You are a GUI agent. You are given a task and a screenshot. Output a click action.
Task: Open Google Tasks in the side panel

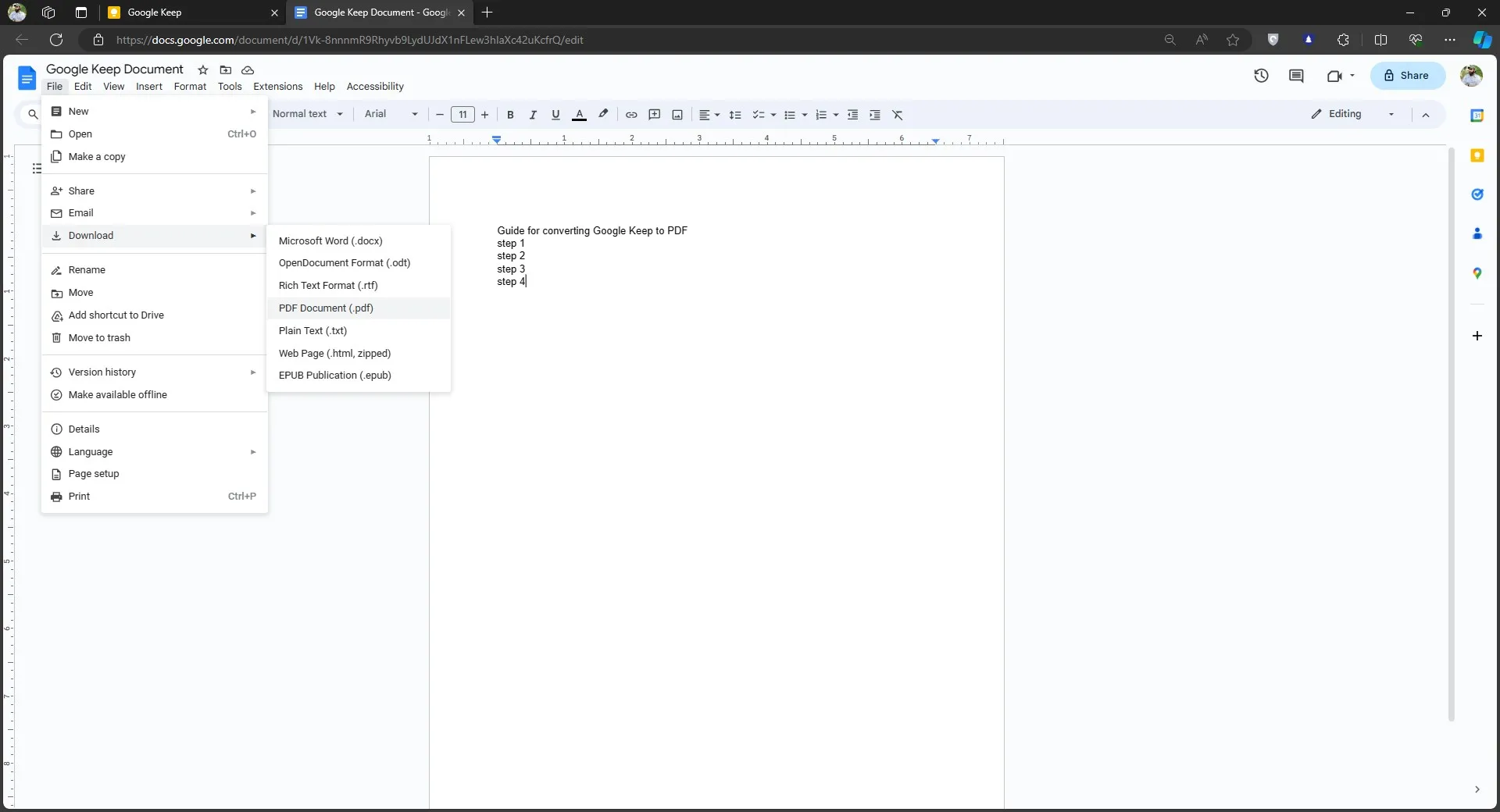click(1477, 194)
